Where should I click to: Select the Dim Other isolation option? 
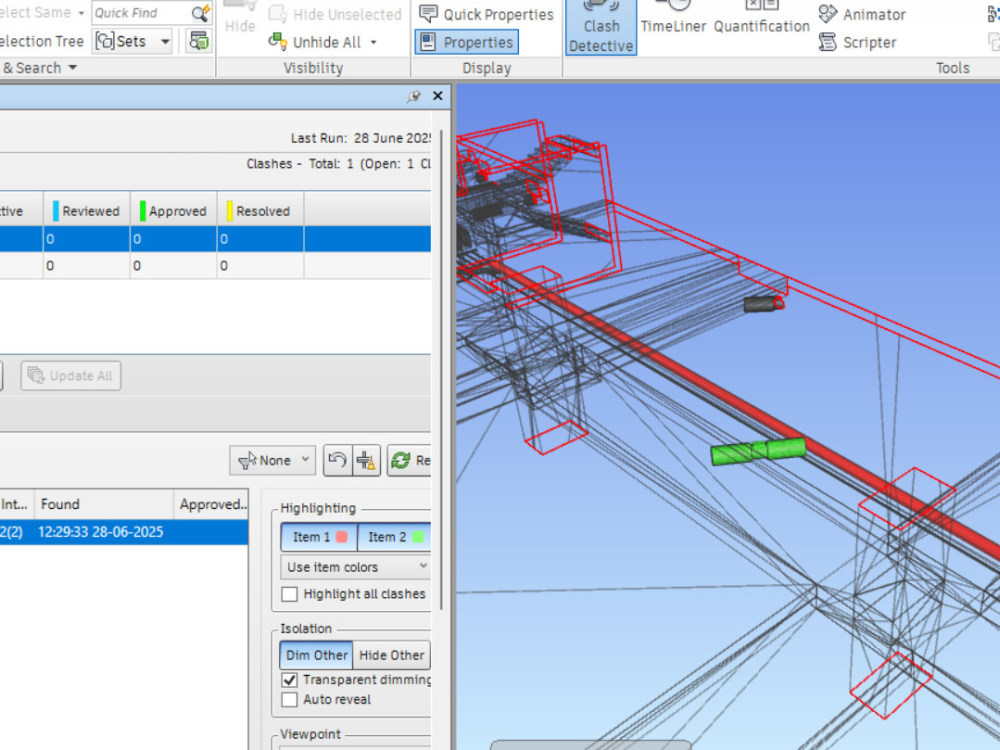[316, 655]
